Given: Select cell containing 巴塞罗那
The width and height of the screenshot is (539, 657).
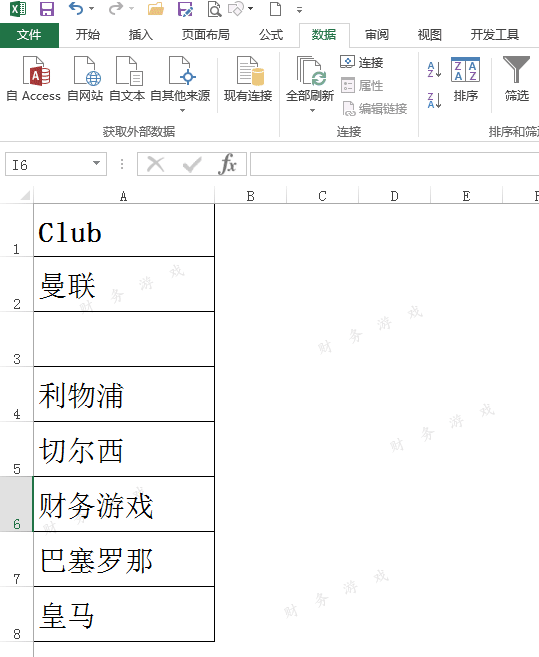Looking at the screenshot, I should pyautogui.click(x=124, y=559).
